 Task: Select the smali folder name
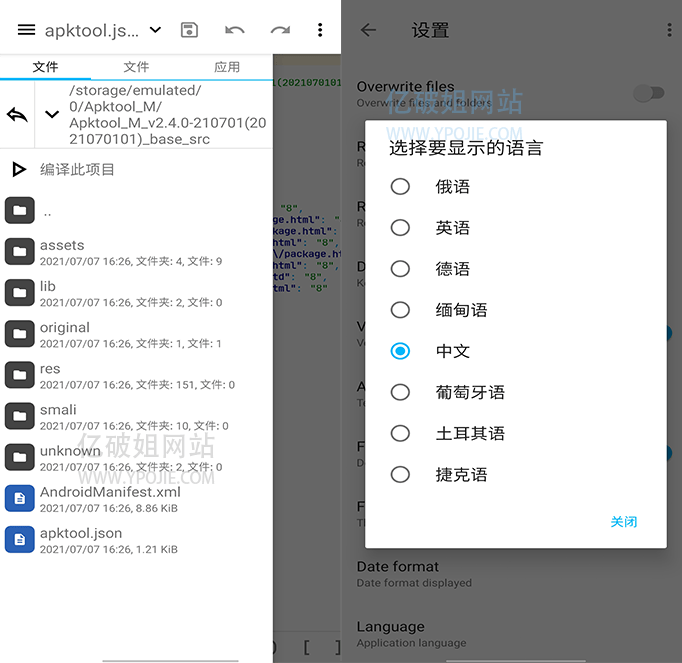(58, 410)
